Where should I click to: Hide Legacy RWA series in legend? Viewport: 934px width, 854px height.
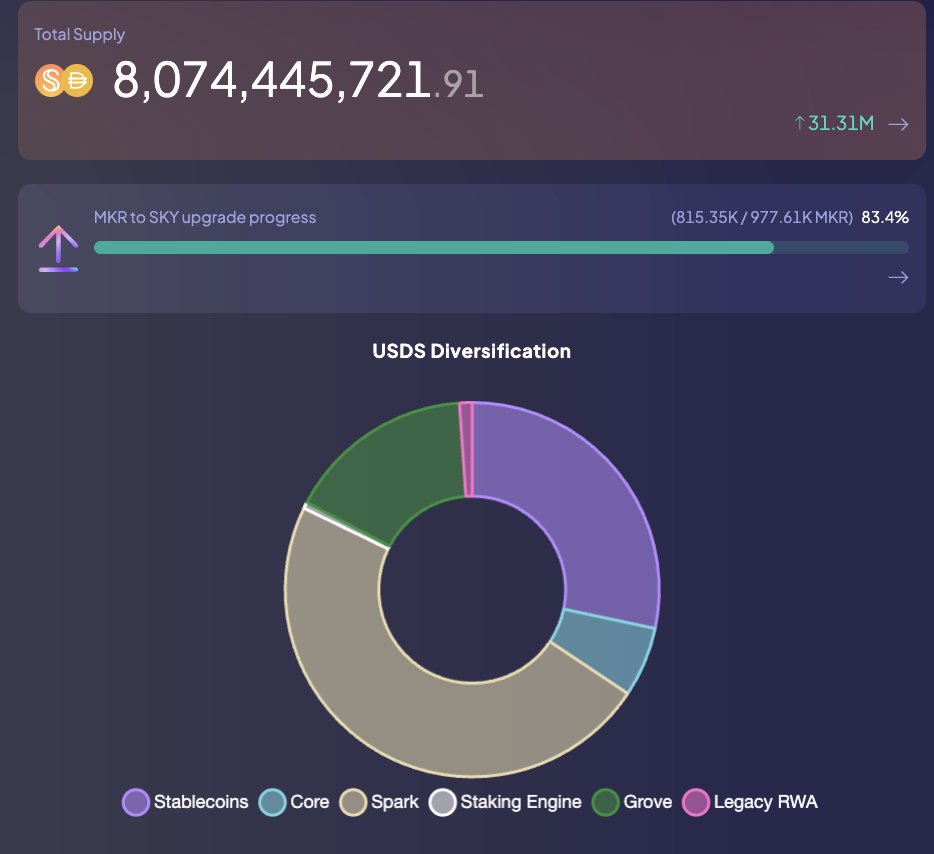click(x=750, y=802)
